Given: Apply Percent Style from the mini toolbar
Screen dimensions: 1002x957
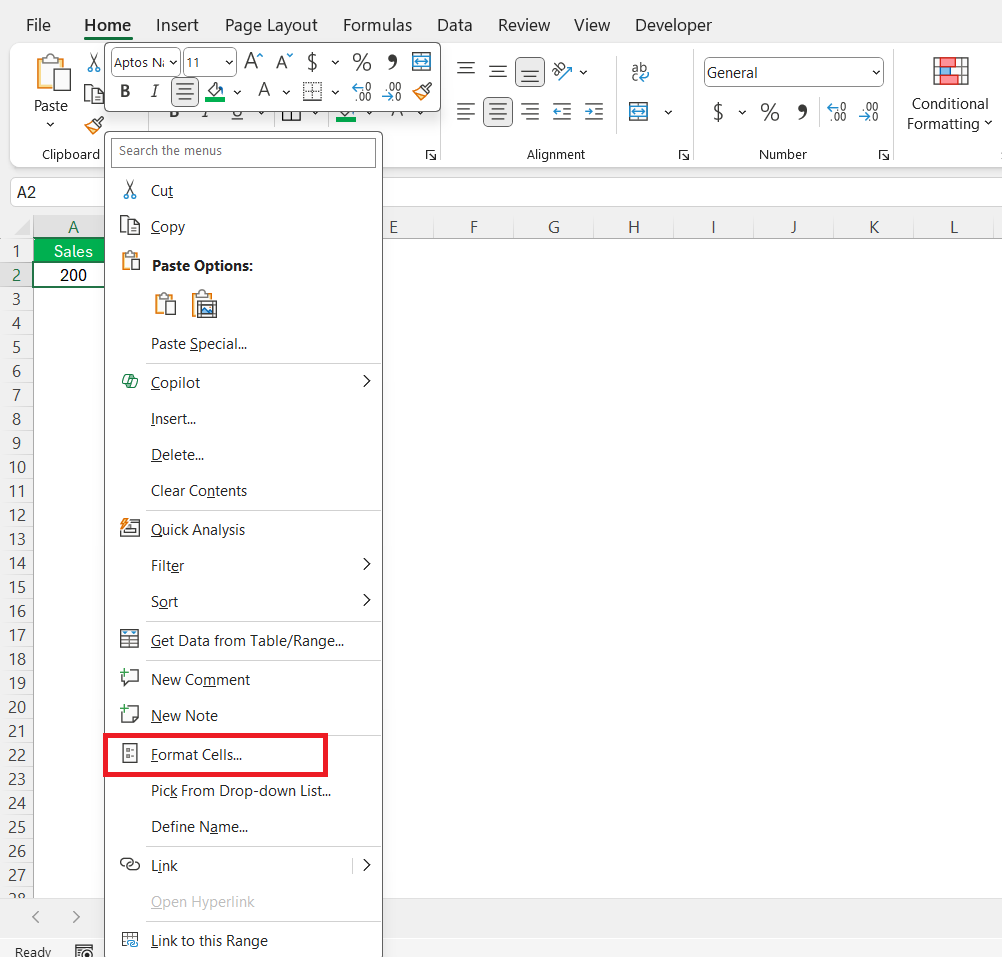Looking at the screenshot, I should click(362, 62).
